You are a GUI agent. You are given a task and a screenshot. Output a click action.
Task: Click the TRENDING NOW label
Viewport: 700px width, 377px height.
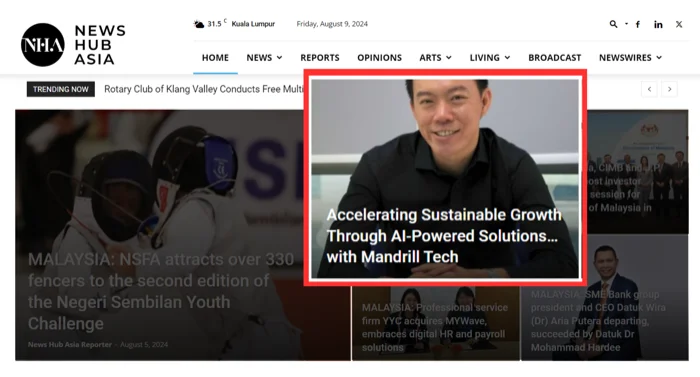pyautogui.click(x=61, y=89)
